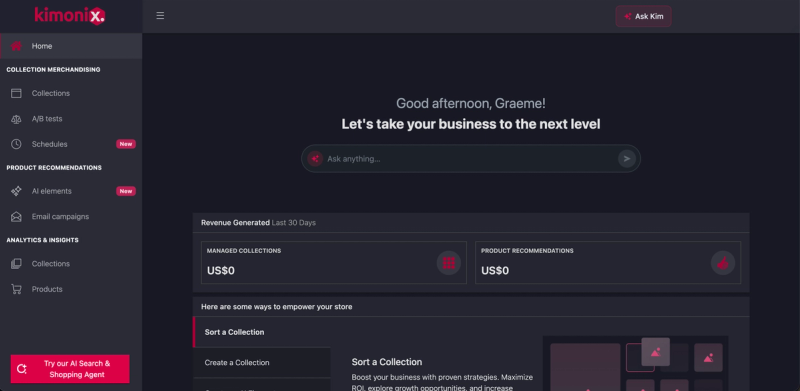This screenshot has height=391, width=800.
Task: Click the 'PRODUCT RECOMMENDATIONS' sidebar section header
Action: click(x=54, y=167)
